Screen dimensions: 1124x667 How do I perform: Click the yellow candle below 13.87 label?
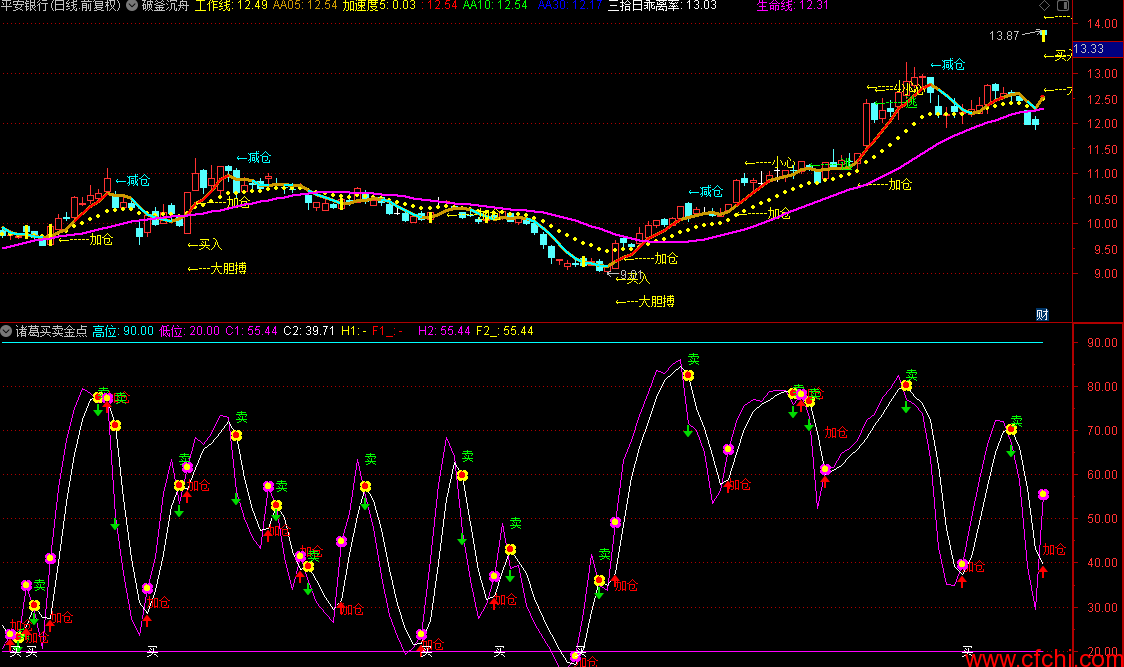[x=1044, y=37]
